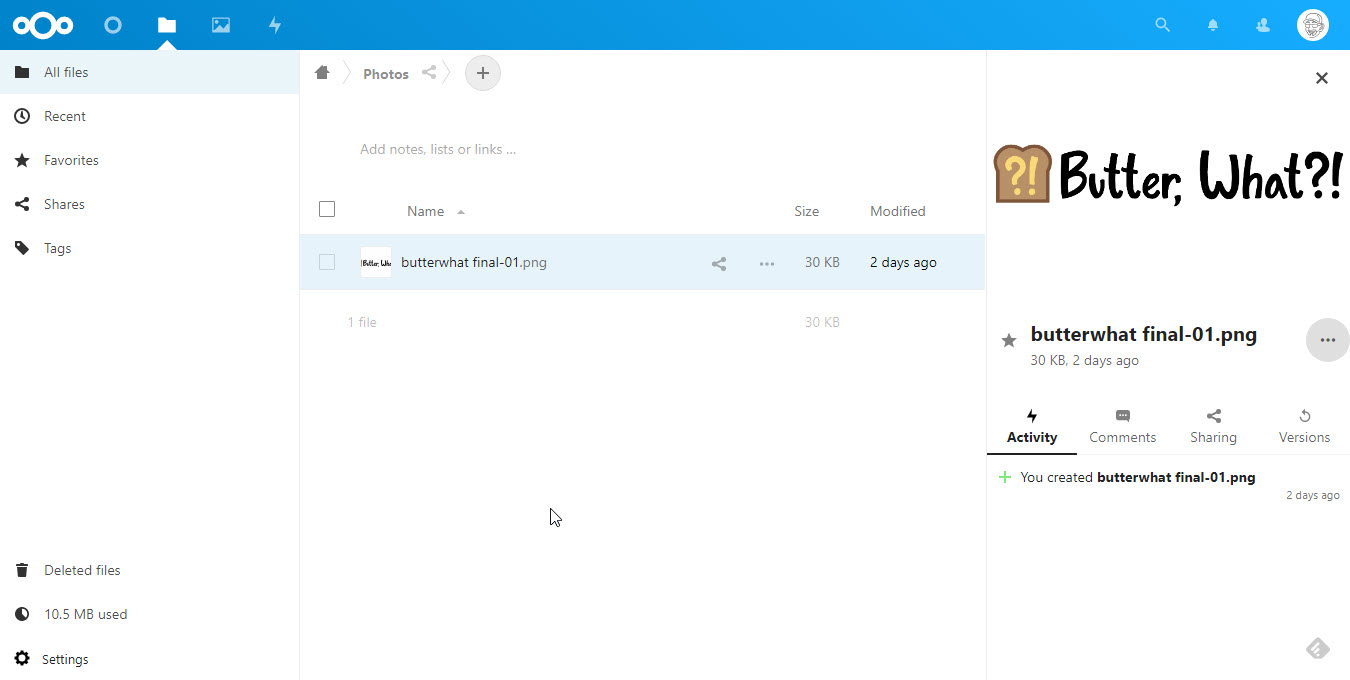Switch to the Versions tab
The width and height of the screenshot is (1350, 680).
pos(1305,427)
